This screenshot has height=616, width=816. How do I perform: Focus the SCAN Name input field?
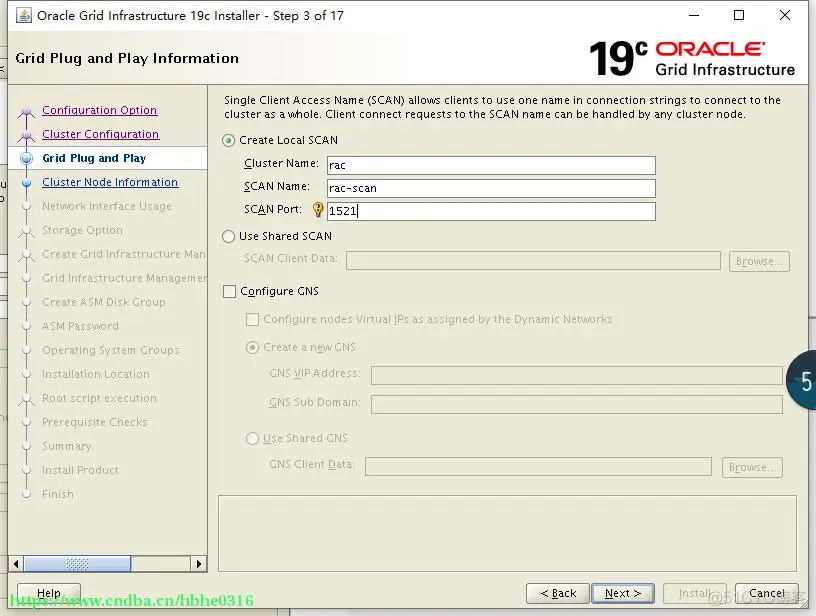pyautogui.click(x=491, y=188)
